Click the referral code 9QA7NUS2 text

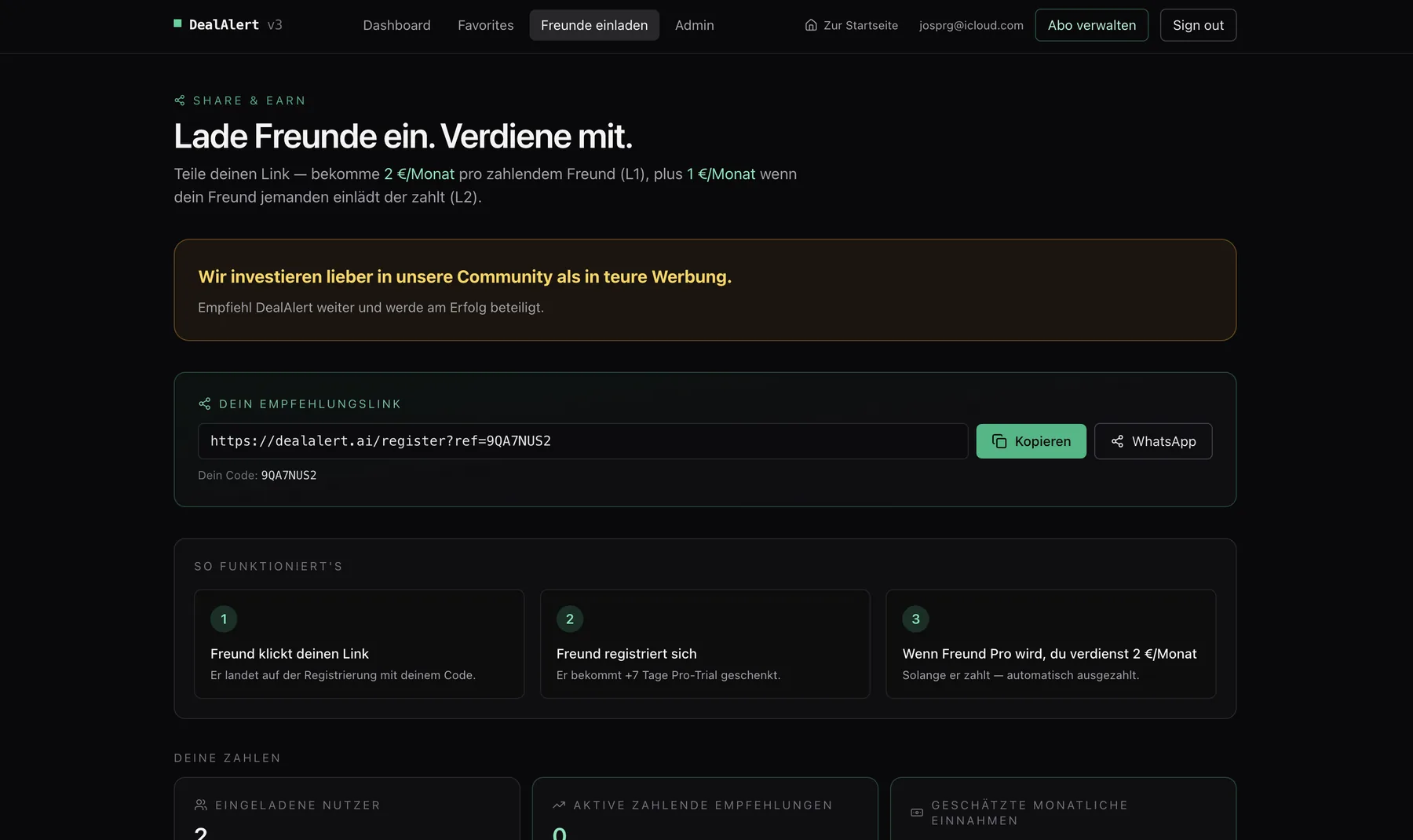[289, 475]
